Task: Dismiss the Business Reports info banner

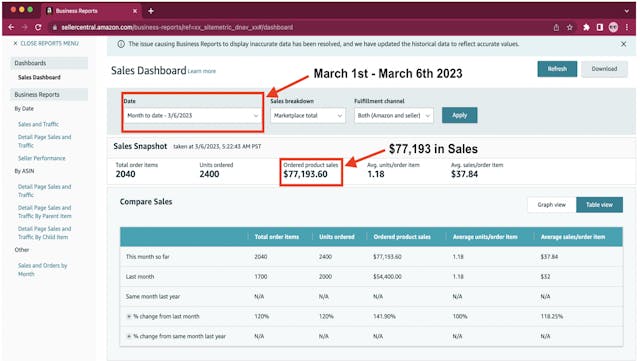Action: (623, 44)
